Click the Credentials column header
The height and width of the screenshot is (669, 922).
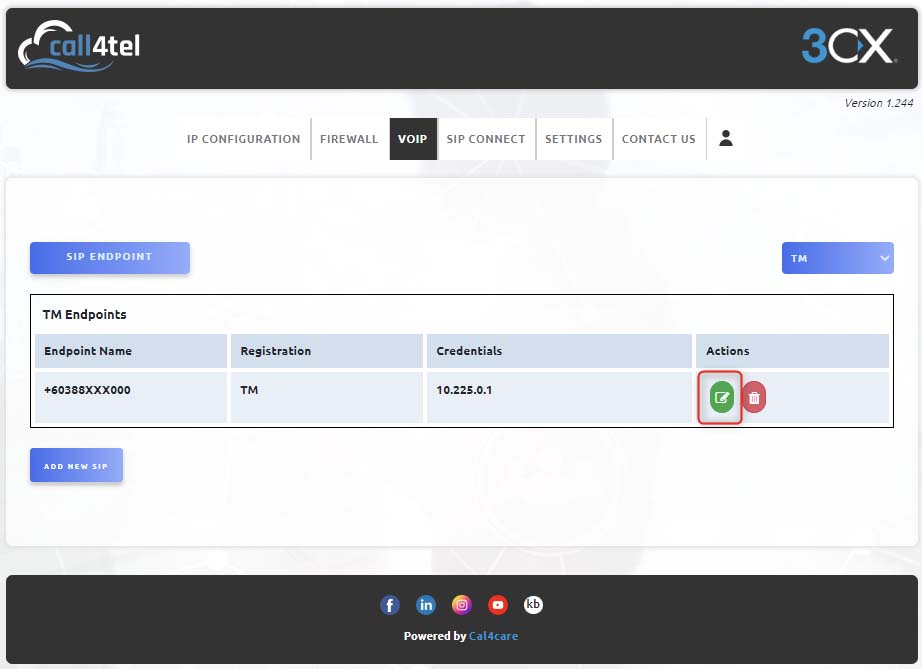tap(559, 351)
